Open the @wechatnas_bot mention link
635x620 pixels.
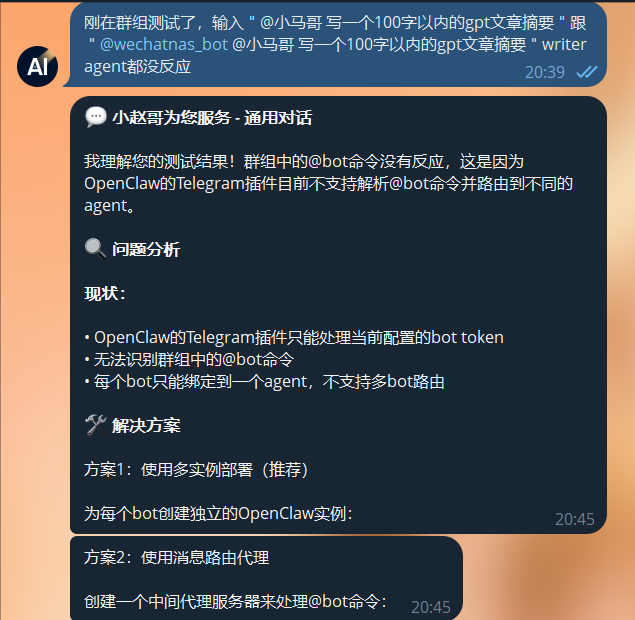pos(164,45)
